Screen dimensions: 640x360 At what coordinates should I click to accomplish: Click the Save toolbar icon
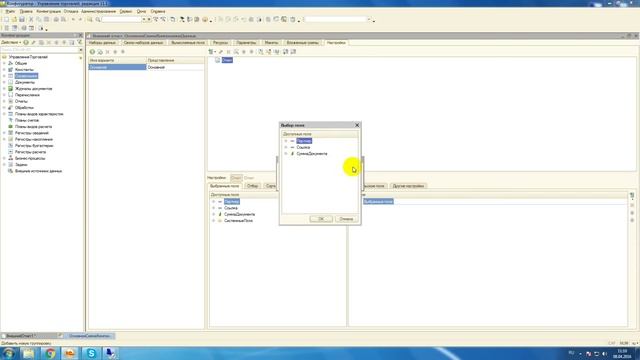tap(22, 20)
